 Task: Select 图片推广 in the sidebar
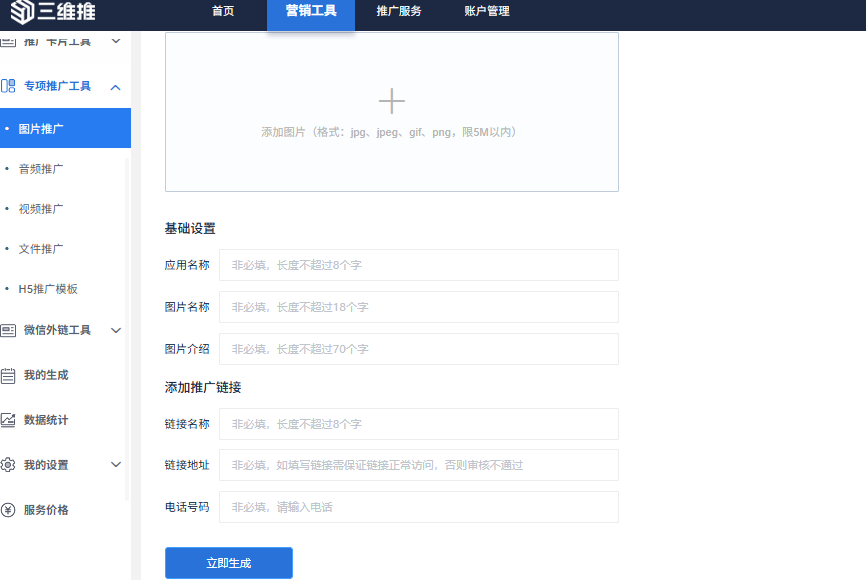(65, 128)
